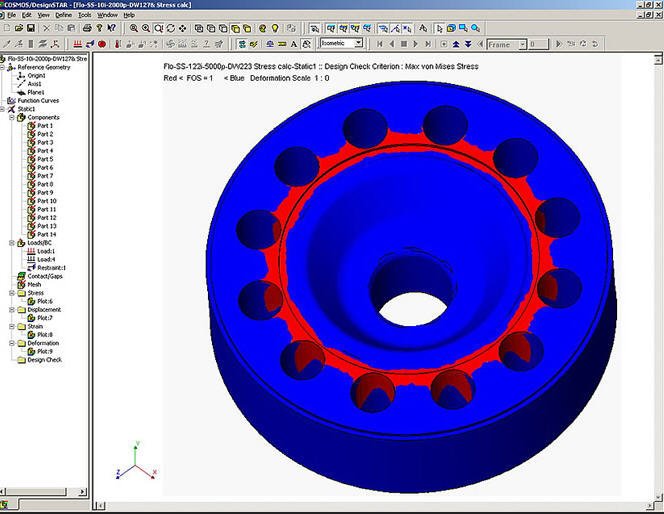664x514 pixels.
Task: Collapse the Stress folder
Action: click(12, 293)
